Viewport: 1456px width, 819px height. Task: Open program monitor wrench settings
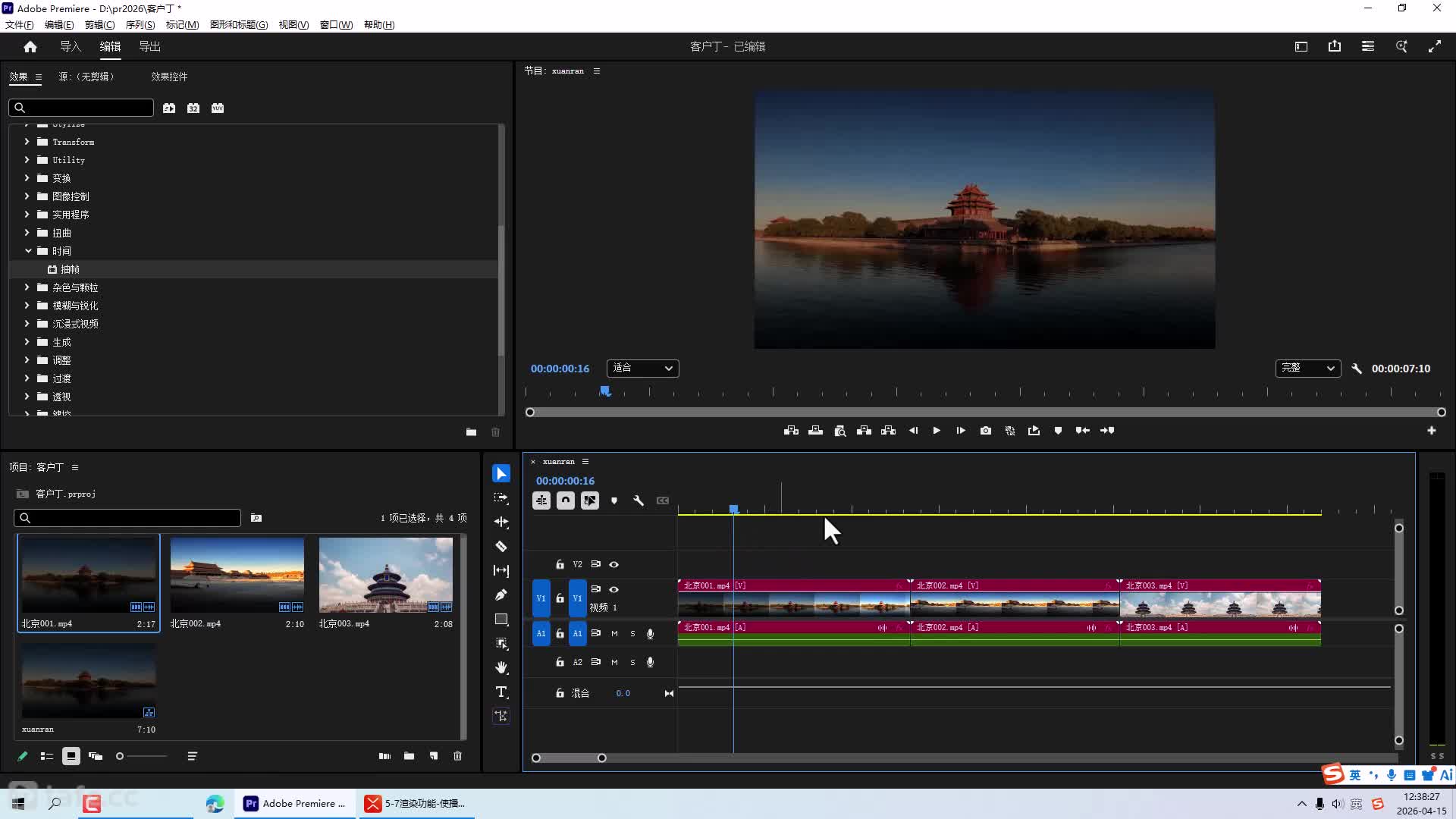point(1357,369)
